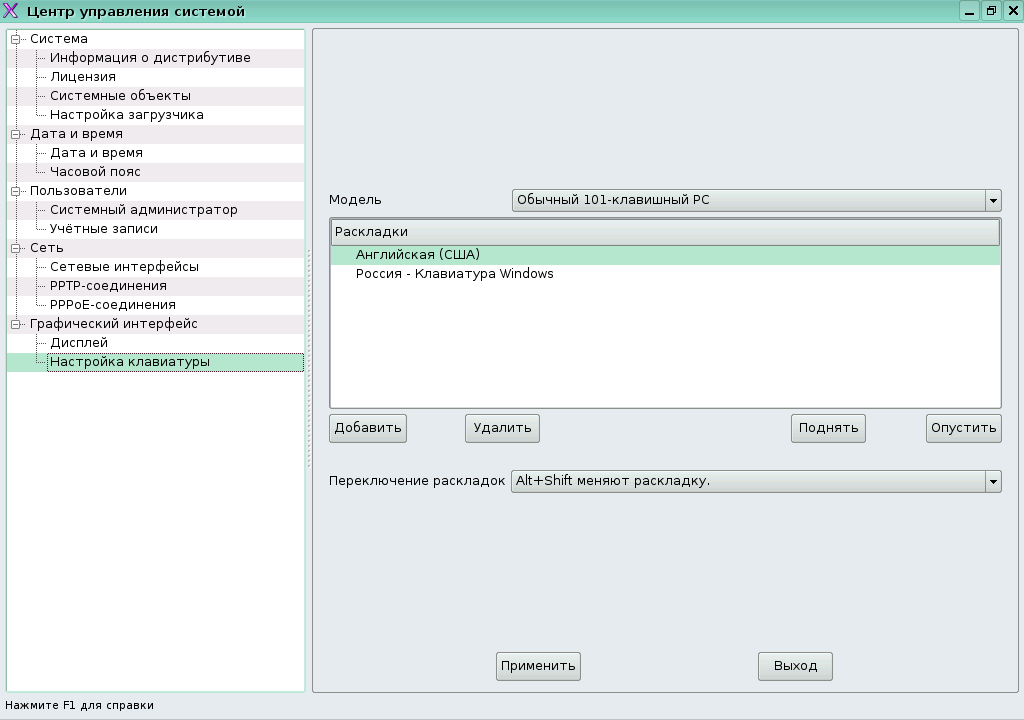1024x720 pixels.
Task: Collapse the Сеть tree node
Action: coord(16,248)
